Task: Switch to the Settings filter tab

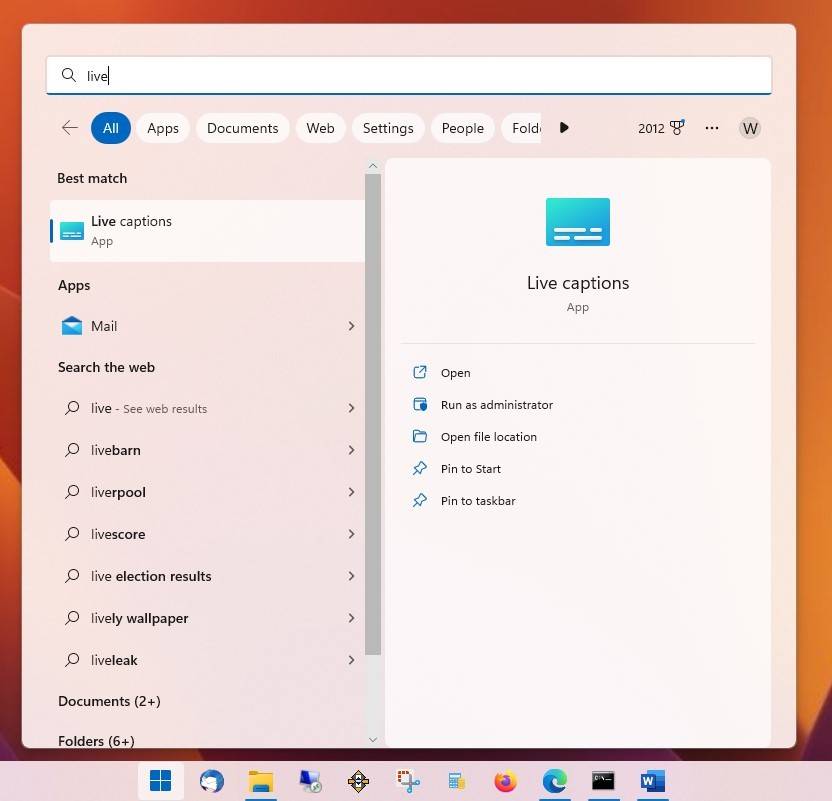Action: point(388,128)
